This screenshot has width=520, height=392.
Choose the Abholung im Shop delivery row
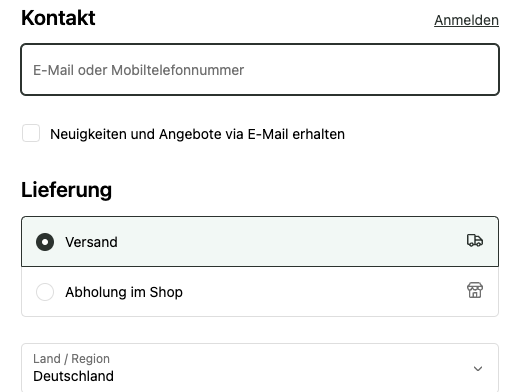(x=260, y=292)
